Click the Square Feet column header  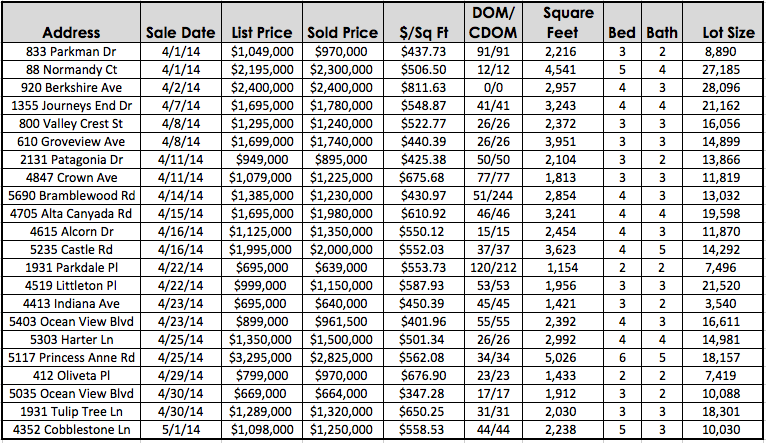[x=569, y=22]
